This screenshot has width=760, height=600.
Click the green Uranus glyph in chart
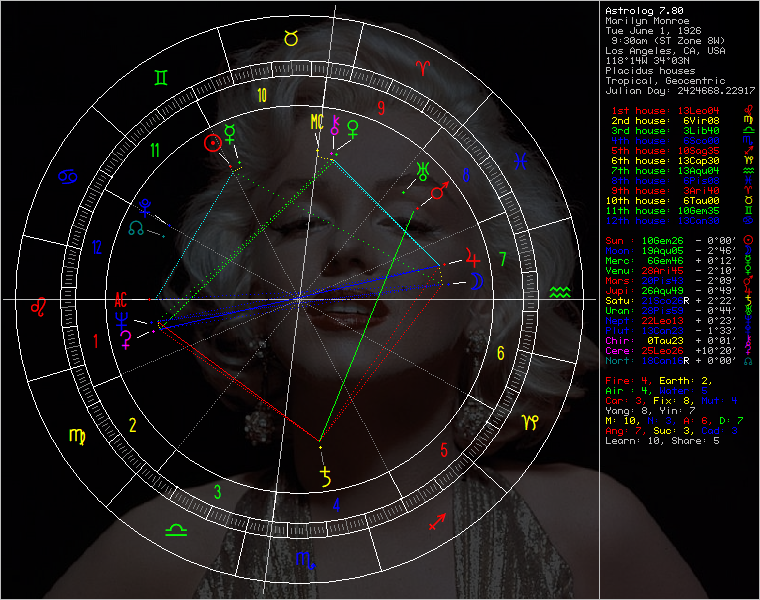[x=424, y=167]
